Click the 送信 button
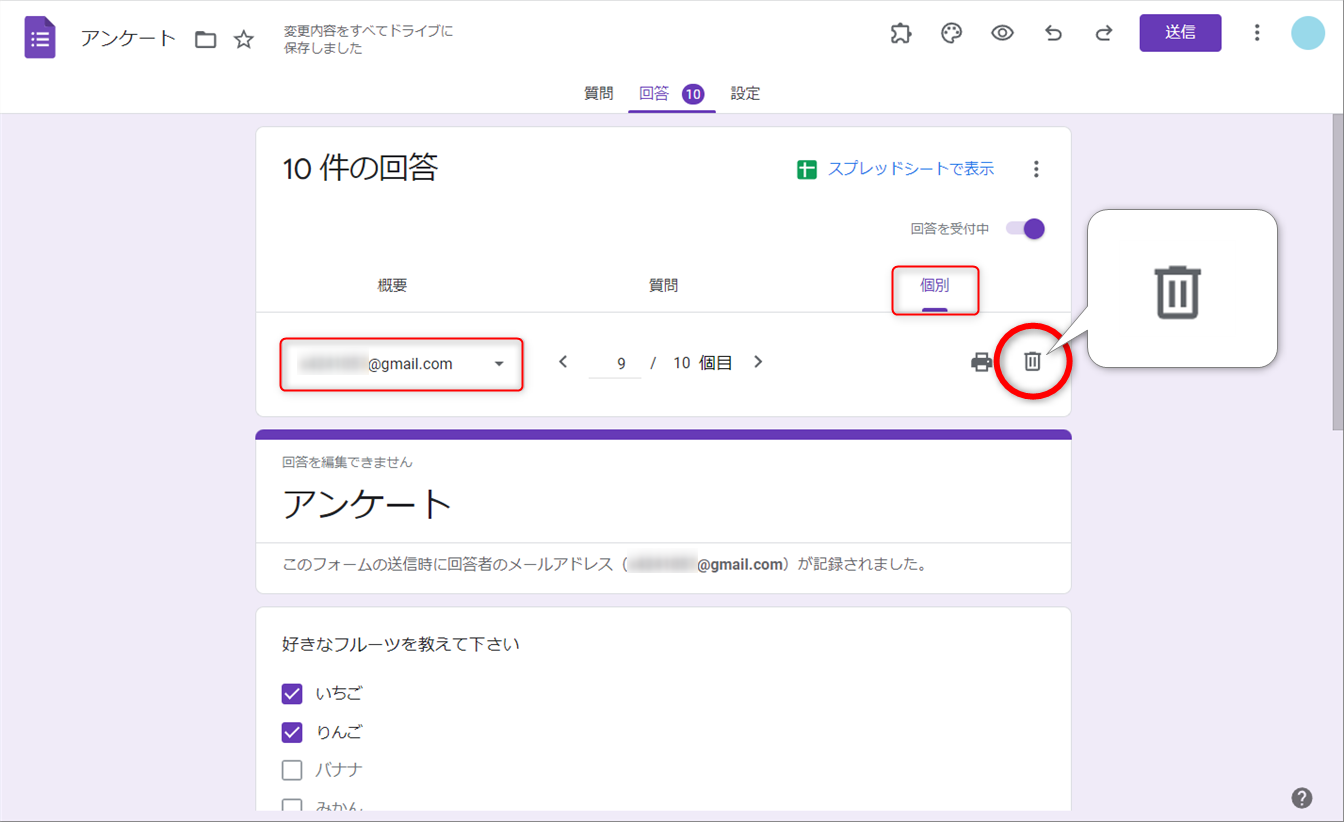Screen dimensions: 1344x822 [x=1180, y=33]
